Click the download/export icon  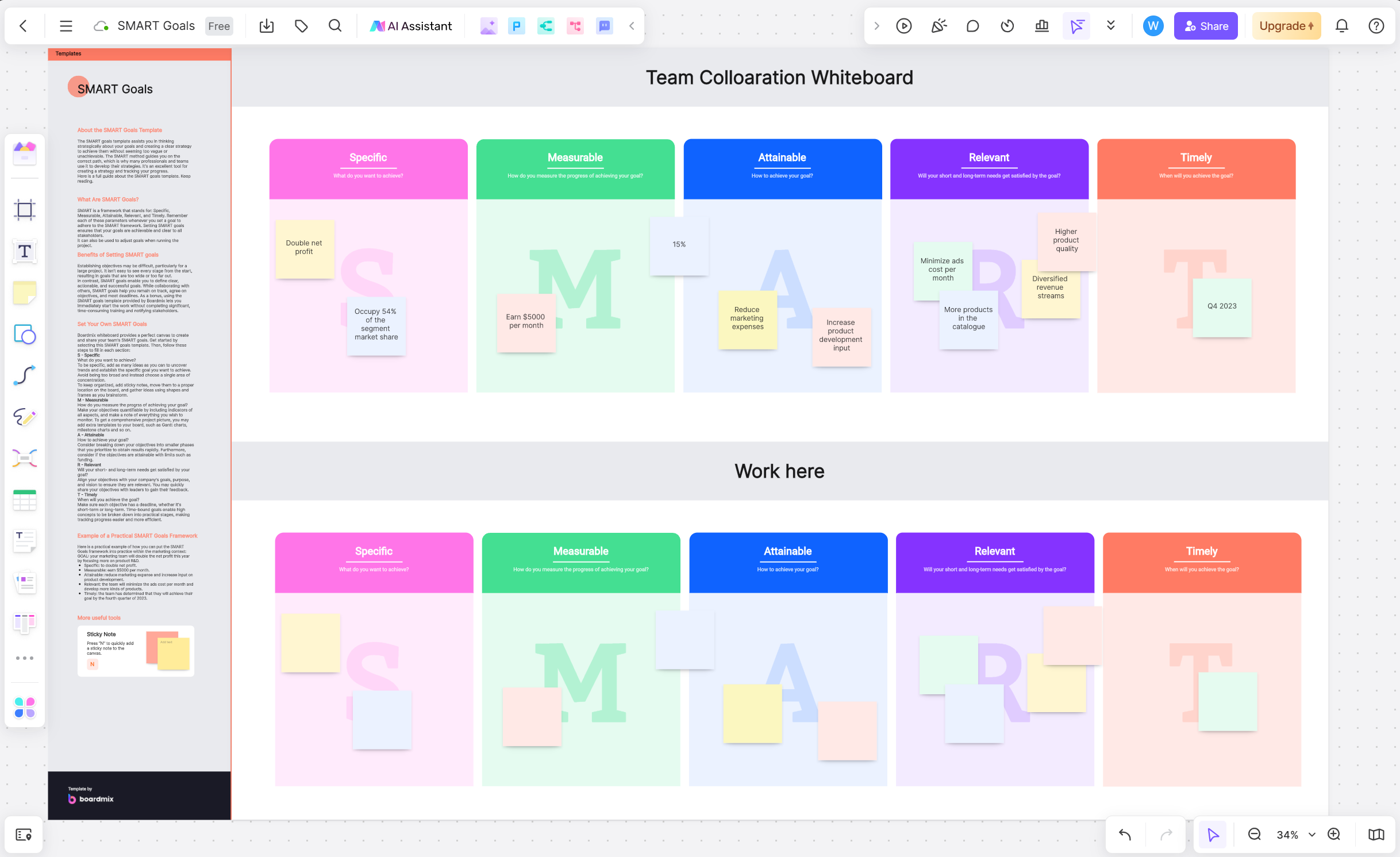click(267, 25)
